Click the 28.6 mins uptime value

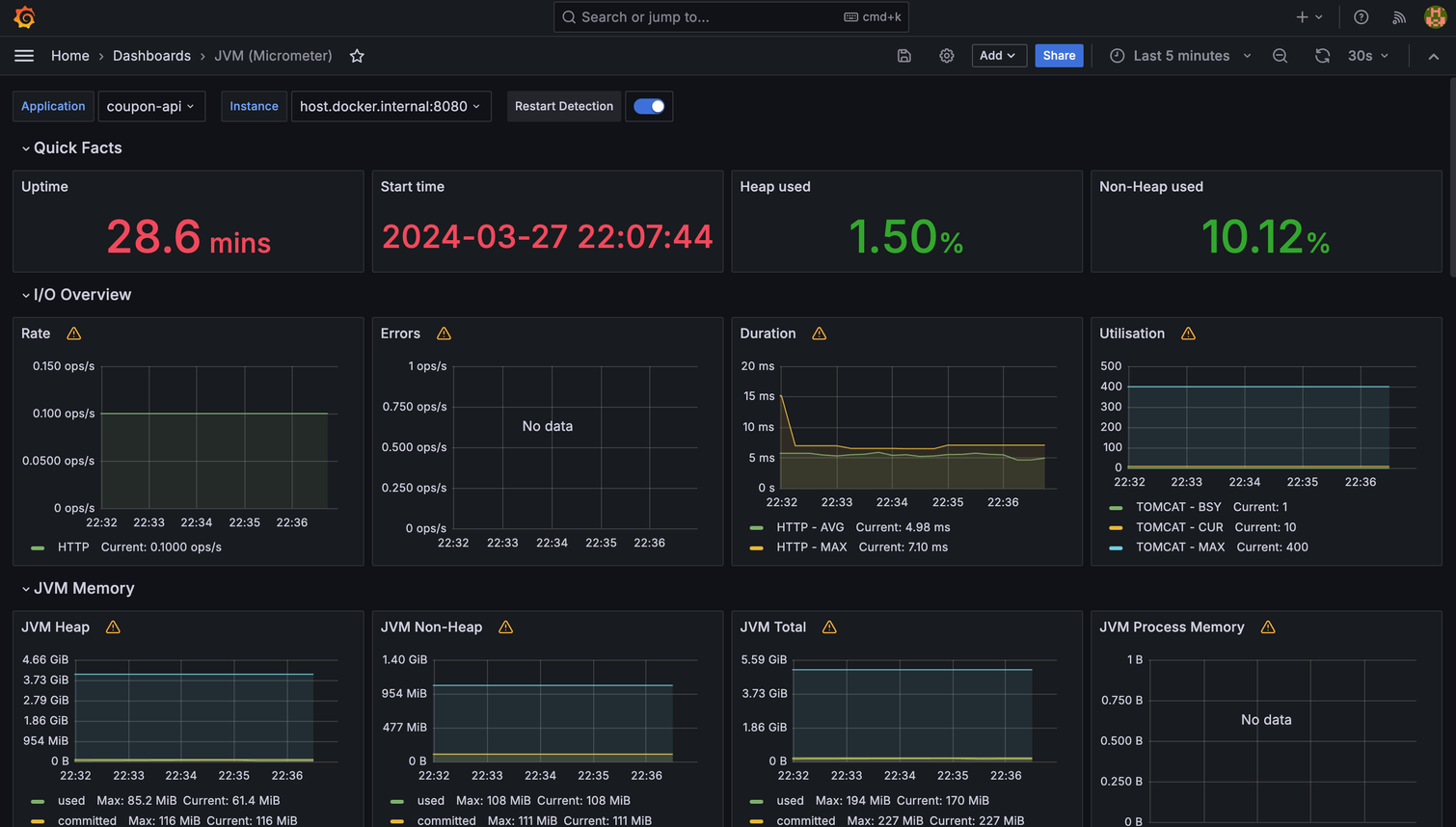(x=188, y=237)
